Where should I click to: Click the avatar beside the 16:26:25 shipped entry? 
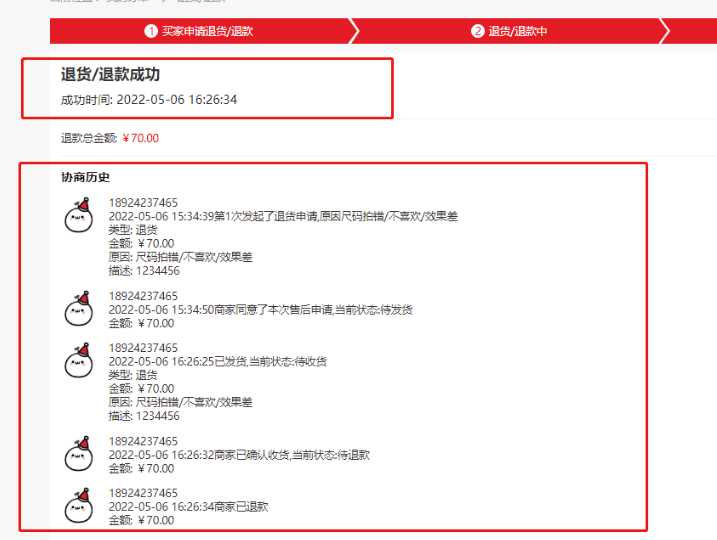point(78,360)
